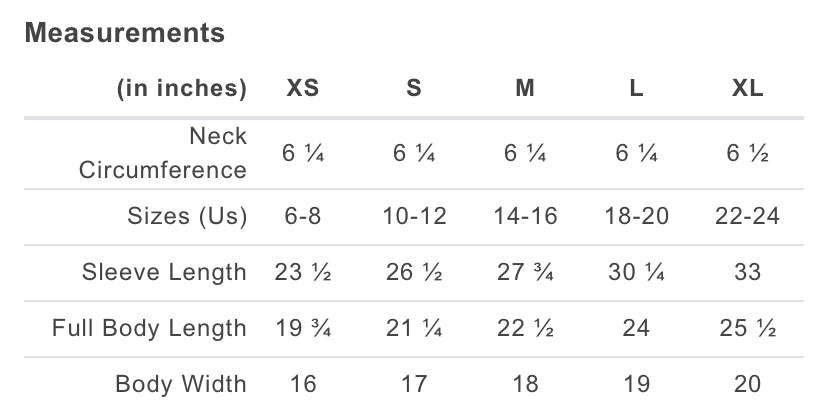Select the Sizes (Us) row label
Viewport: 828px width, 406px height.
click(187, 216)
